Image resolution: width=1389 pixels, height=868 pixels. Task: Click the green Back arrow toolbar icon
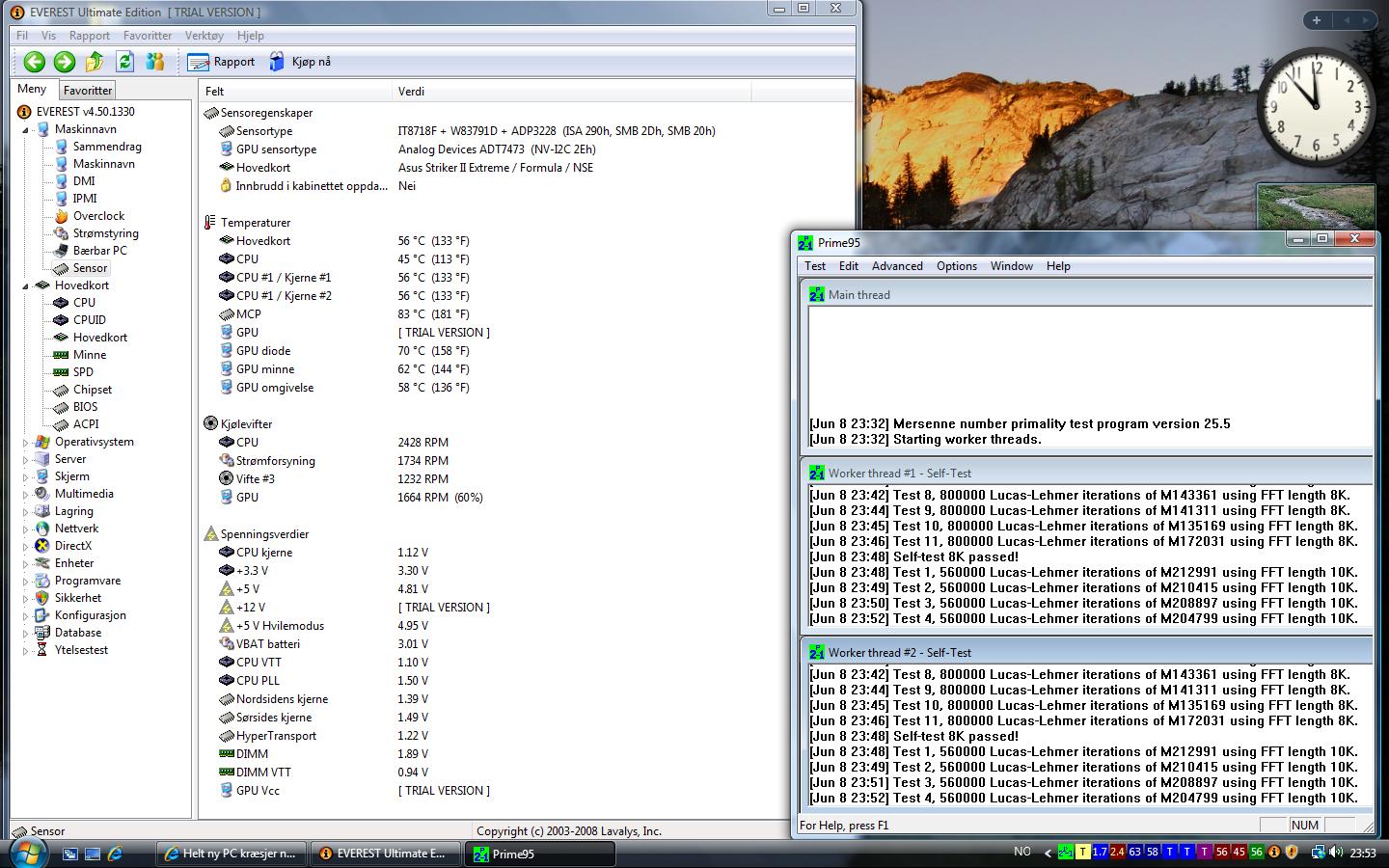(35, 62)
